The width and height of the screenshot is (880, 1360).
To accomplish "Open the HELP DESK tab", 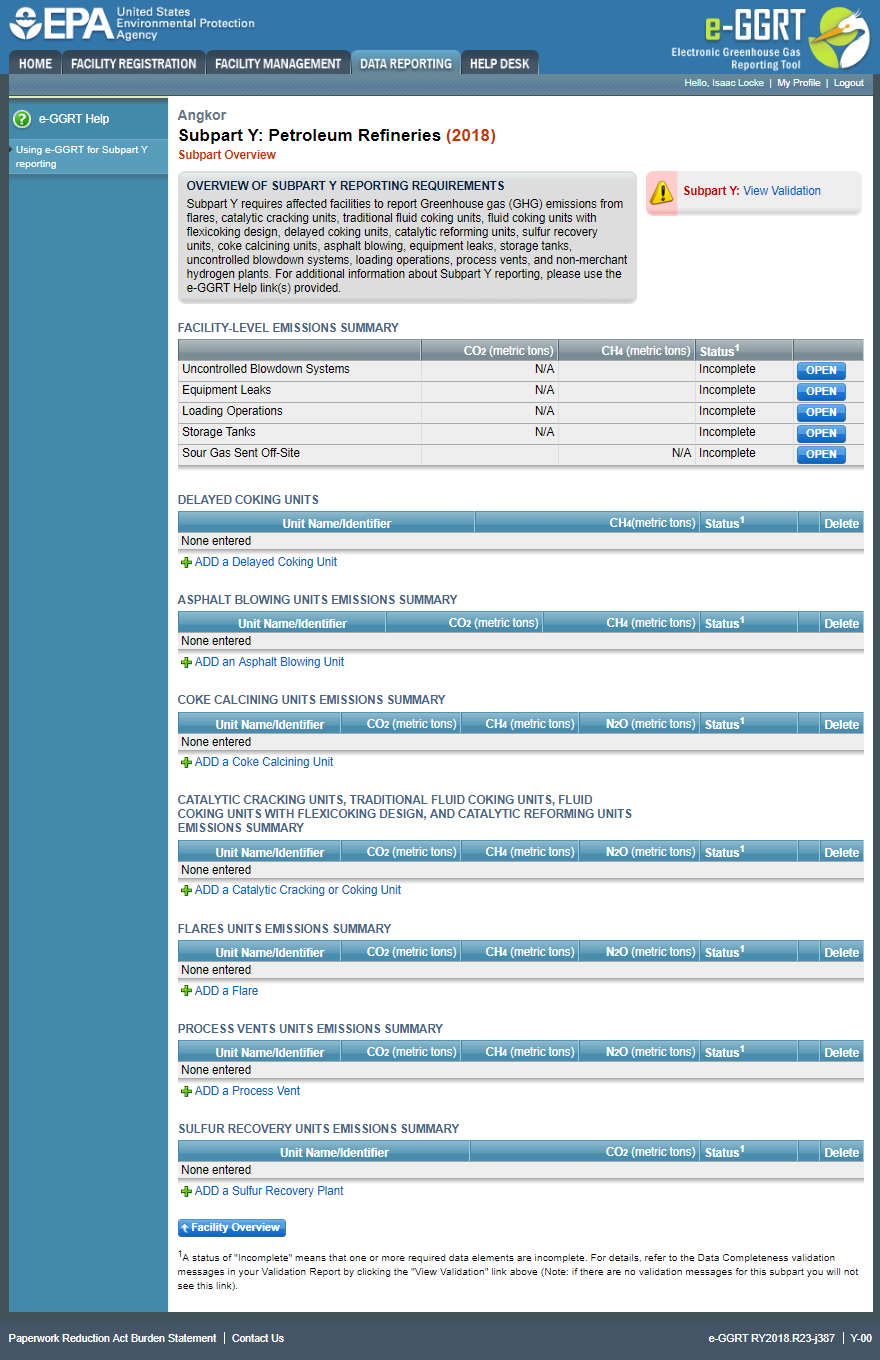I will coord(500,63).
